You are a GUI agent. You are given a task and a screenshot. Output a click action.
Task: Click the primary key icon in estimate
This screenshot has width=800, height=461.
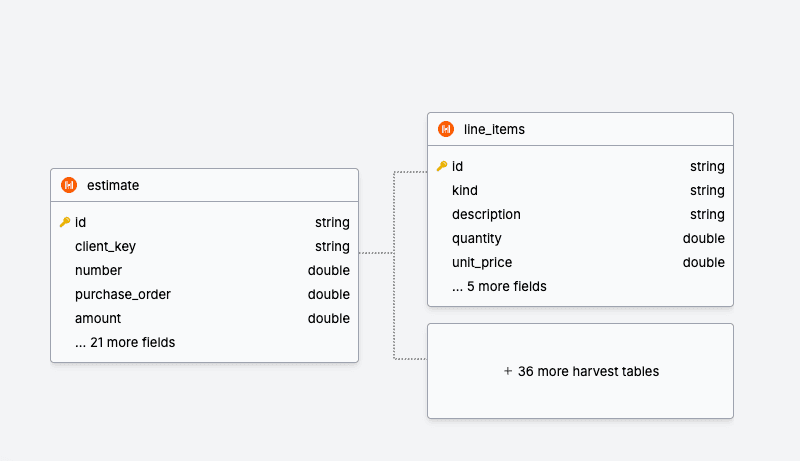(x=65, y=223)
